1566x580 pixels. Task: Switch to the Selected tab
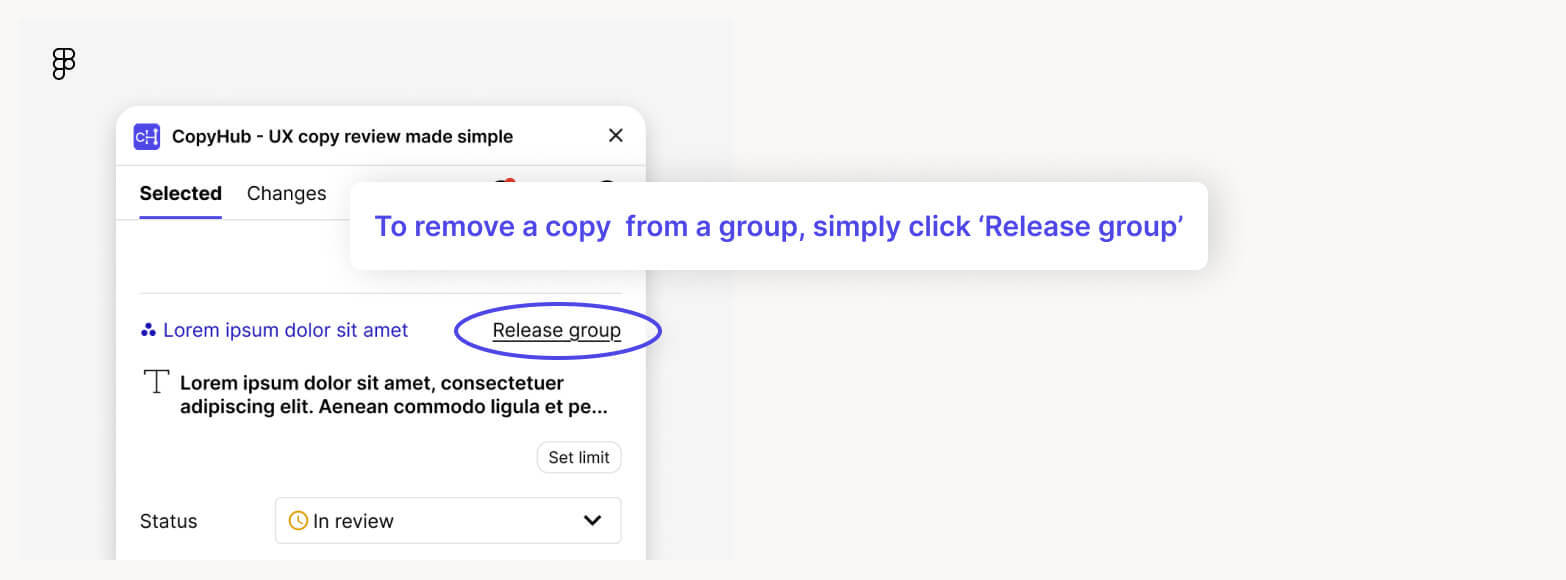coord(181,194)
